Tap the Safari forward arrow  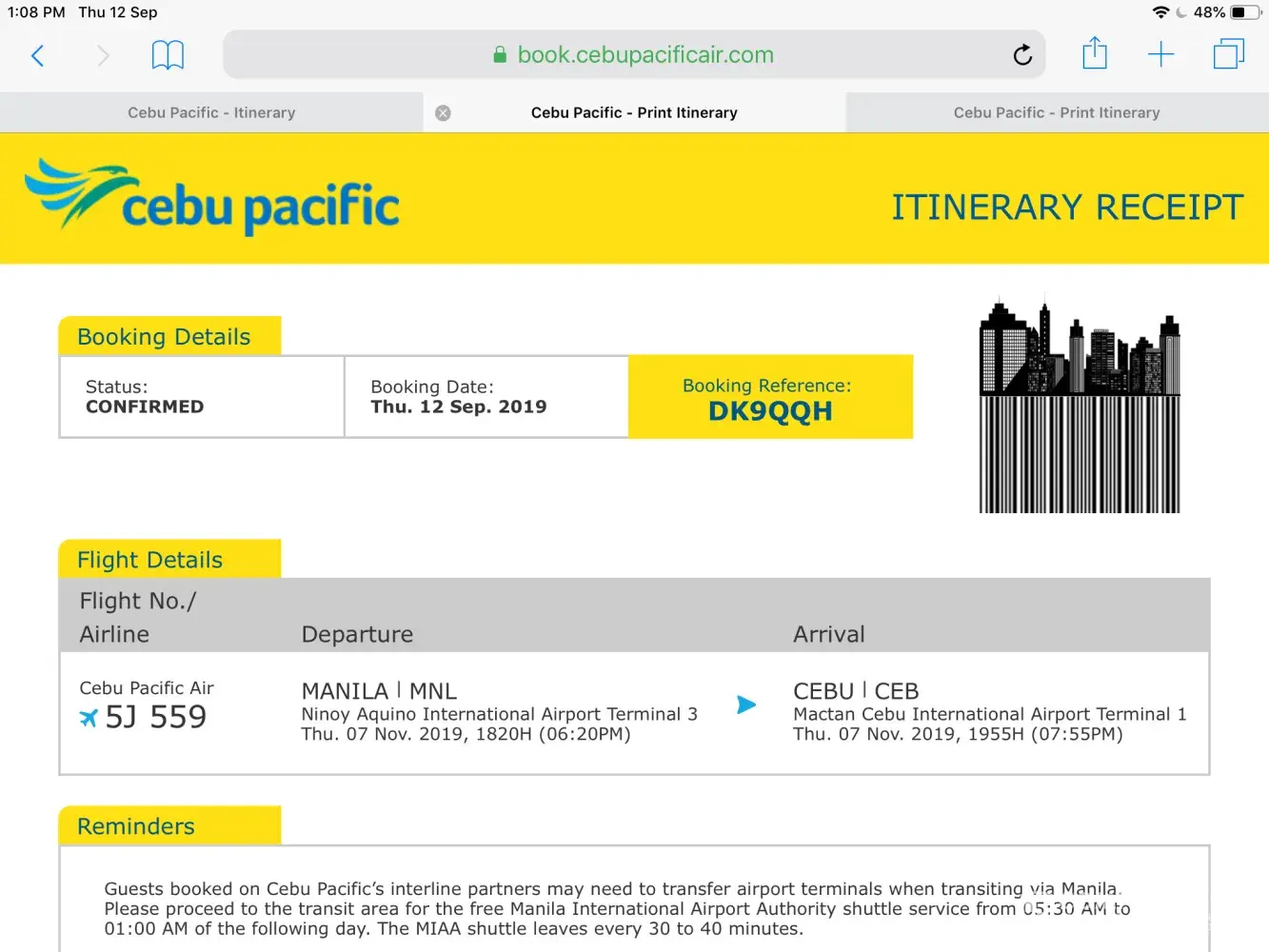[103, 55]
